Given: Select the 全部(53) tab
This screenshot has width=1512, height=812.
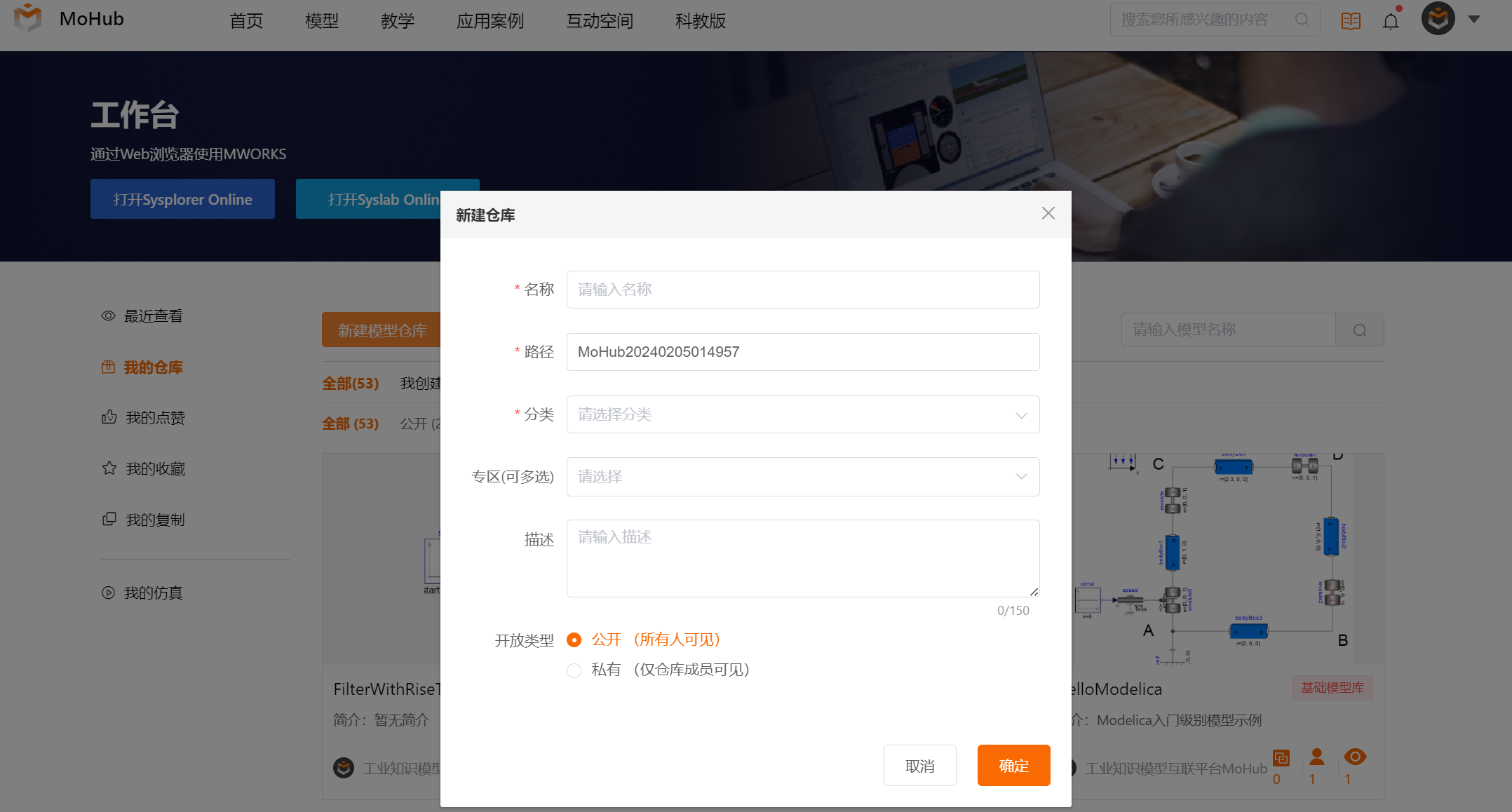Looking at the screenshot, I should point(350,384).
